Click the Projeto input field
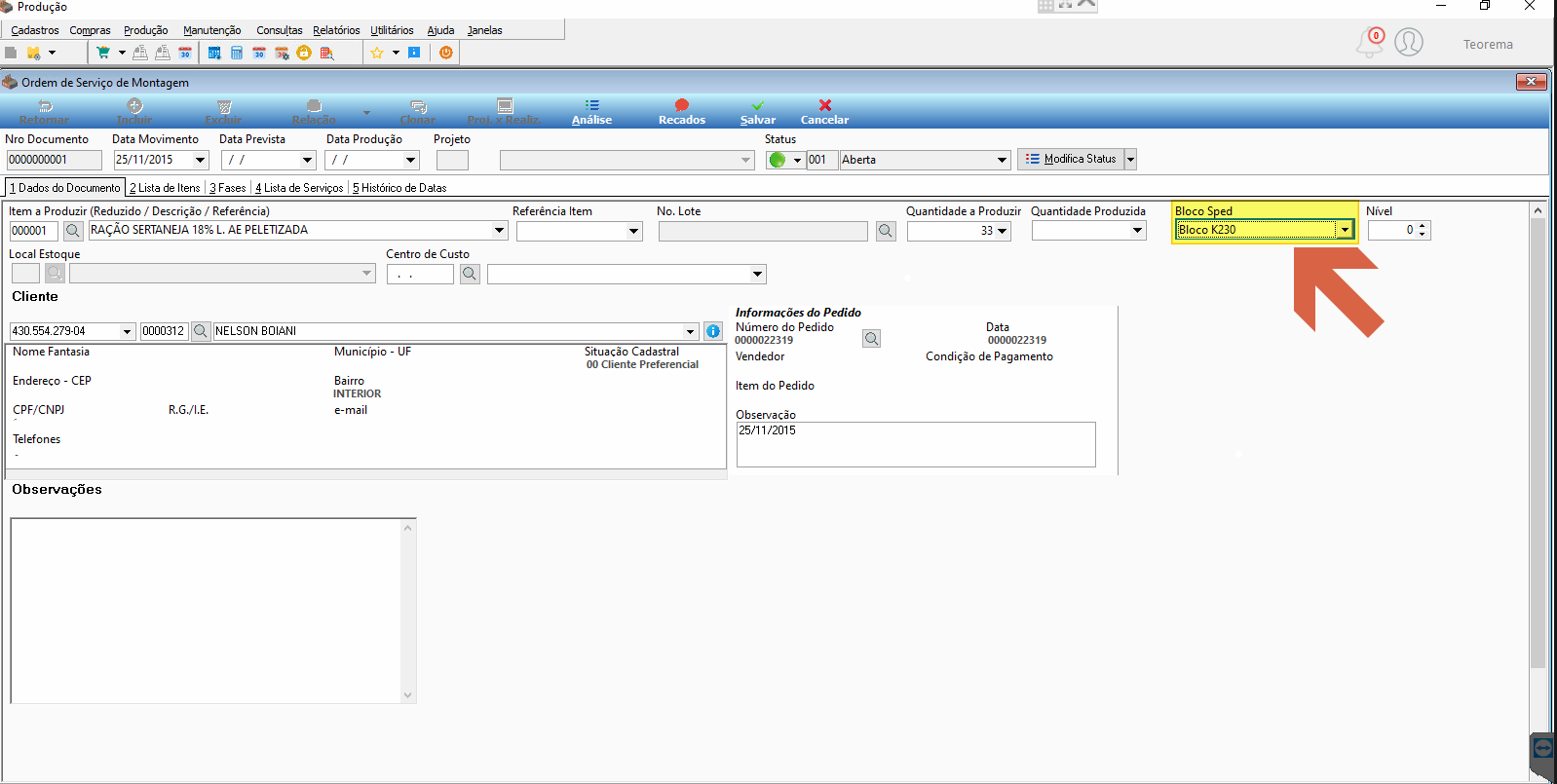The height and width of the screenshot is (784, 1557). tap(452, 160)
